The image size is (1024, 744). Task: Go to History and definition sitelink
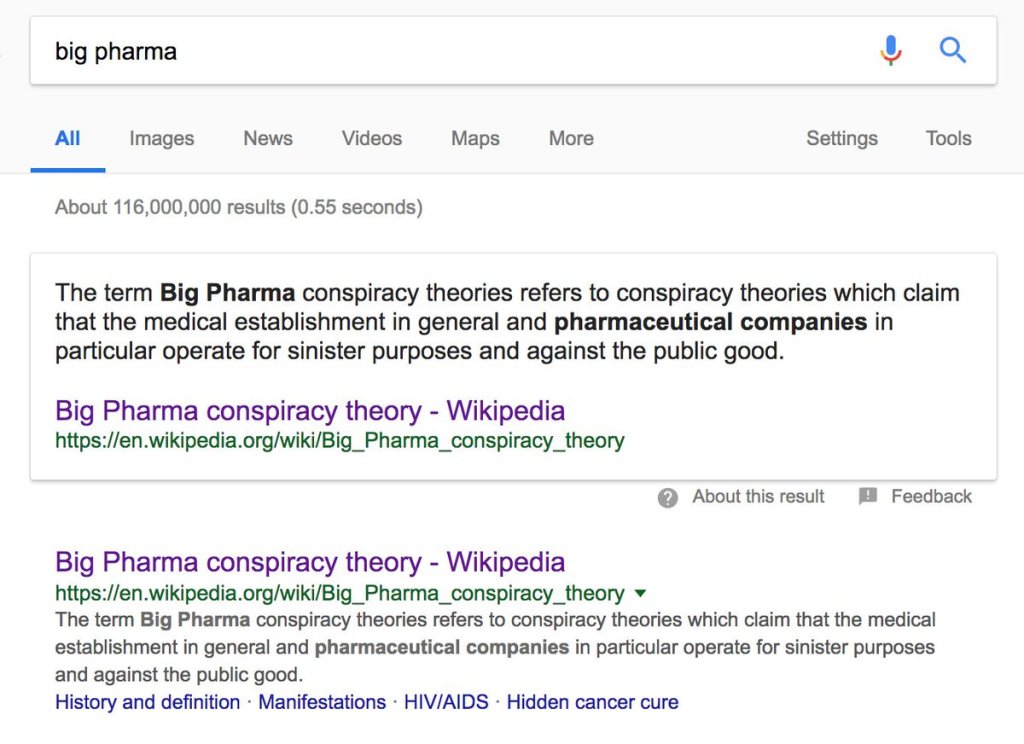[x=148, y=702]
